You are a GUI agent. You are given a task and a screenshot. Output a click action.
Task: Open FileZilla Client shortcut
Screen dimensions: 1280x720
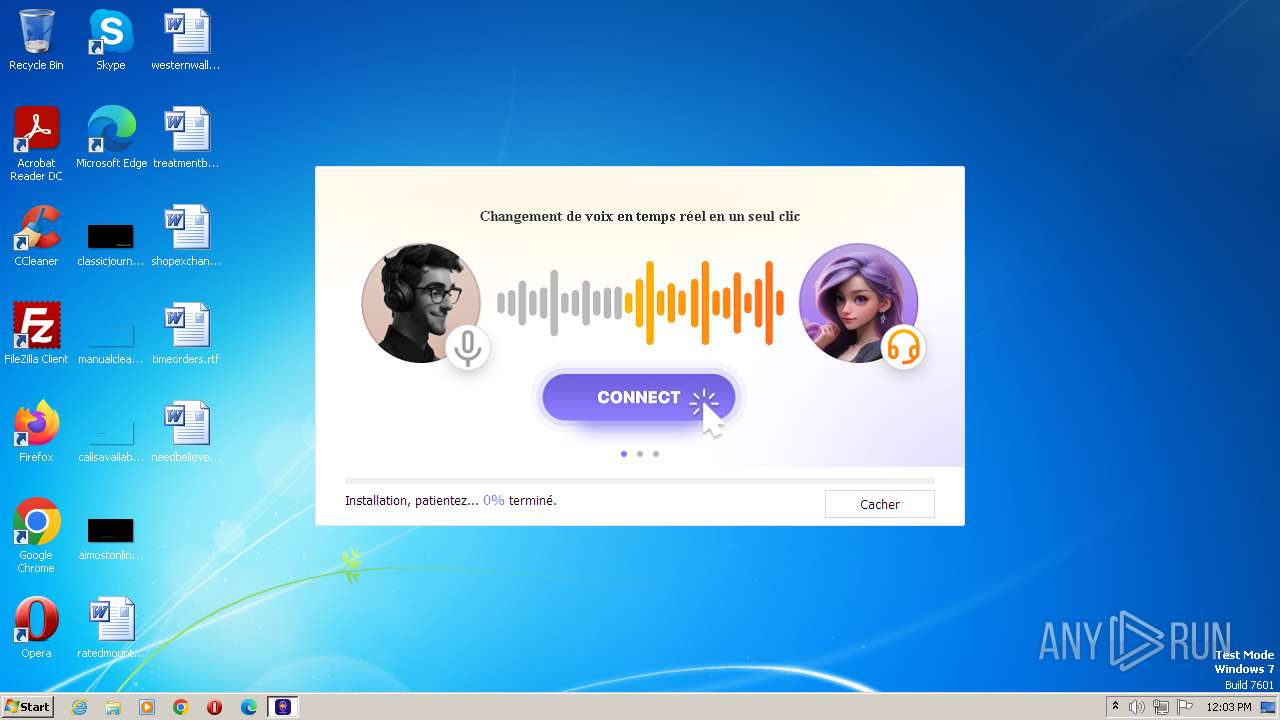(x=36, y=334)
